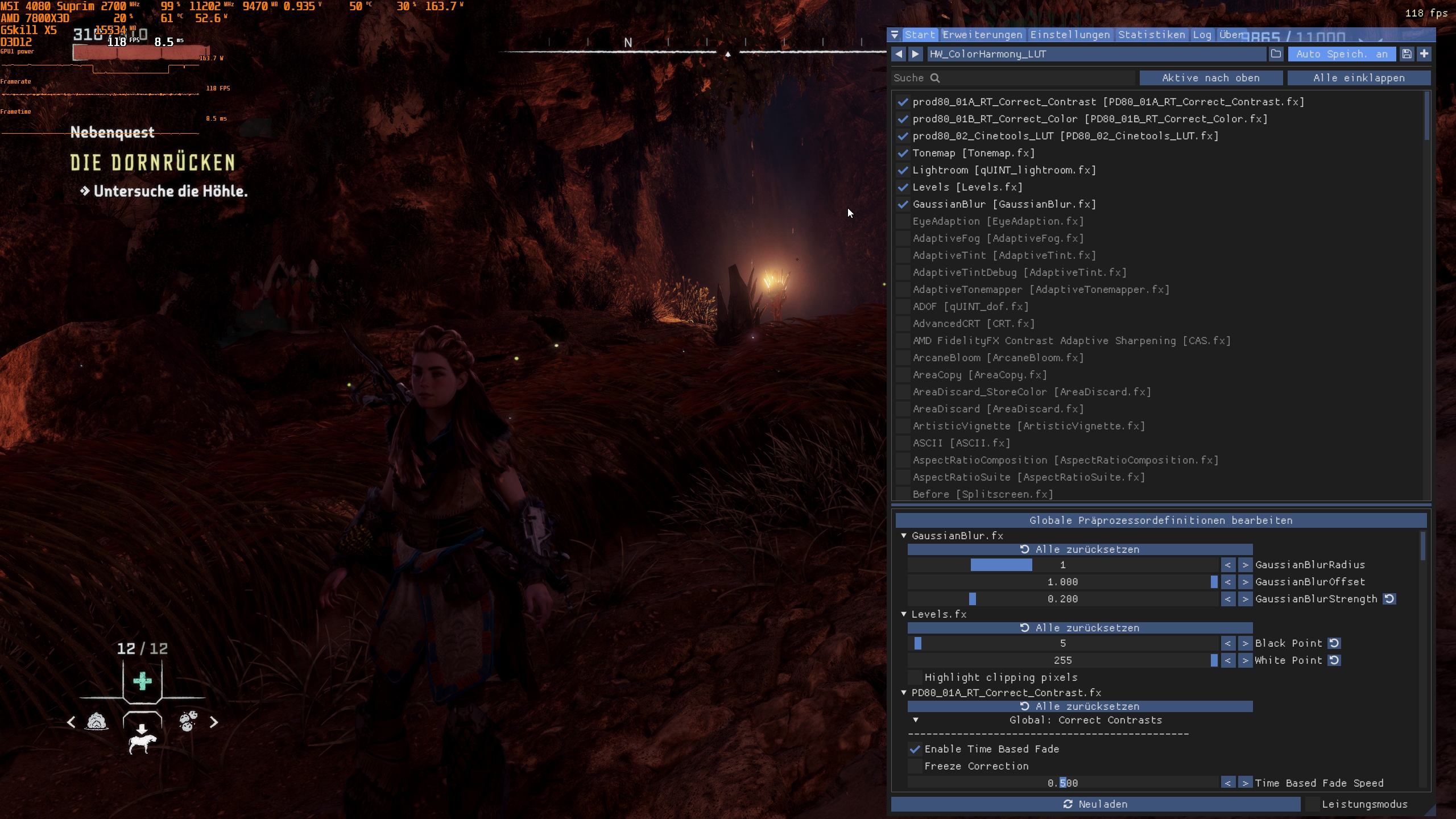Click the Neuladen button
Viewport: 1456px width, 819px height.
click(1095, 804)
